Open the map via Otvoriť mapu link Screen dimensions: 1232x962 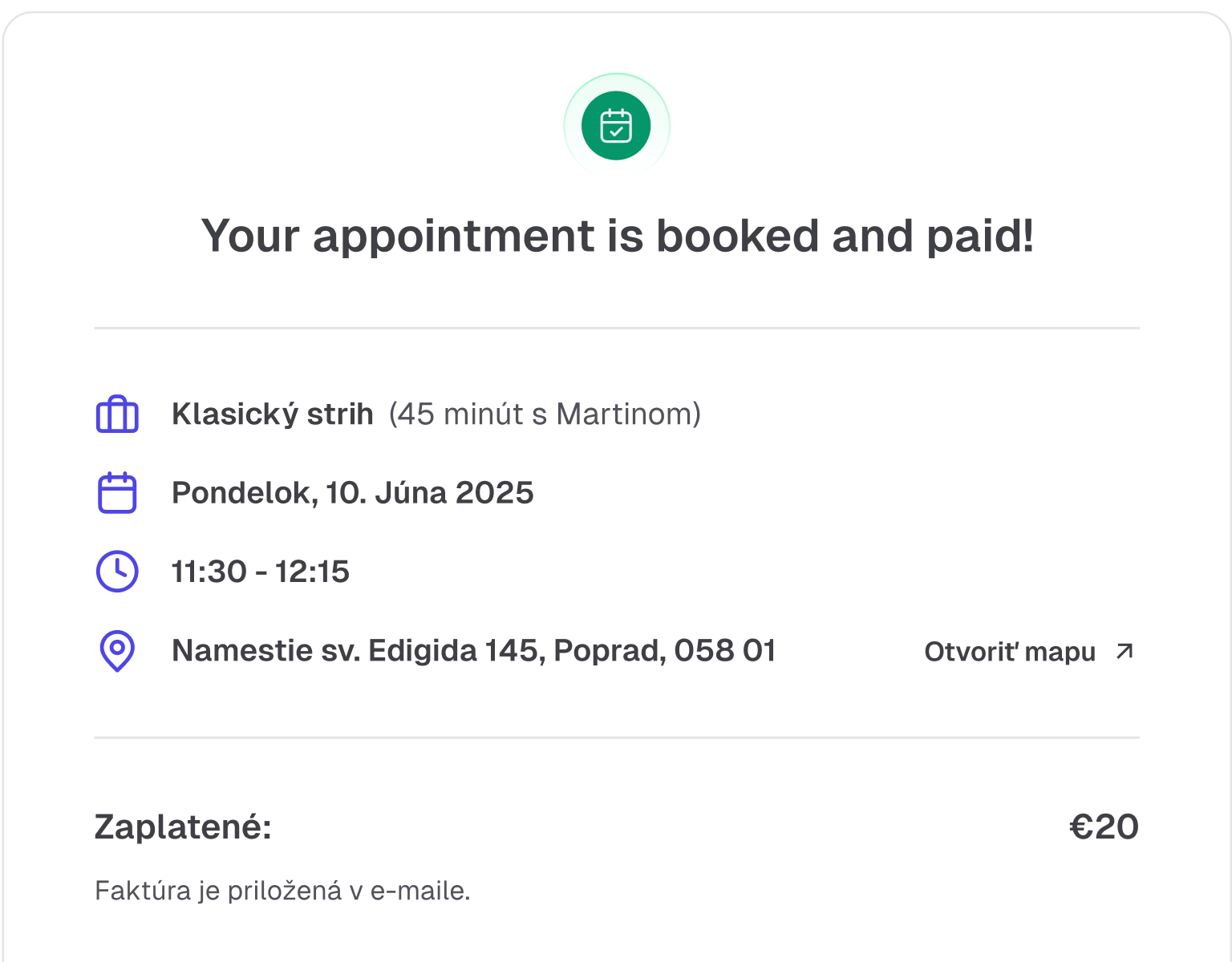click(x=1010, y=652)
